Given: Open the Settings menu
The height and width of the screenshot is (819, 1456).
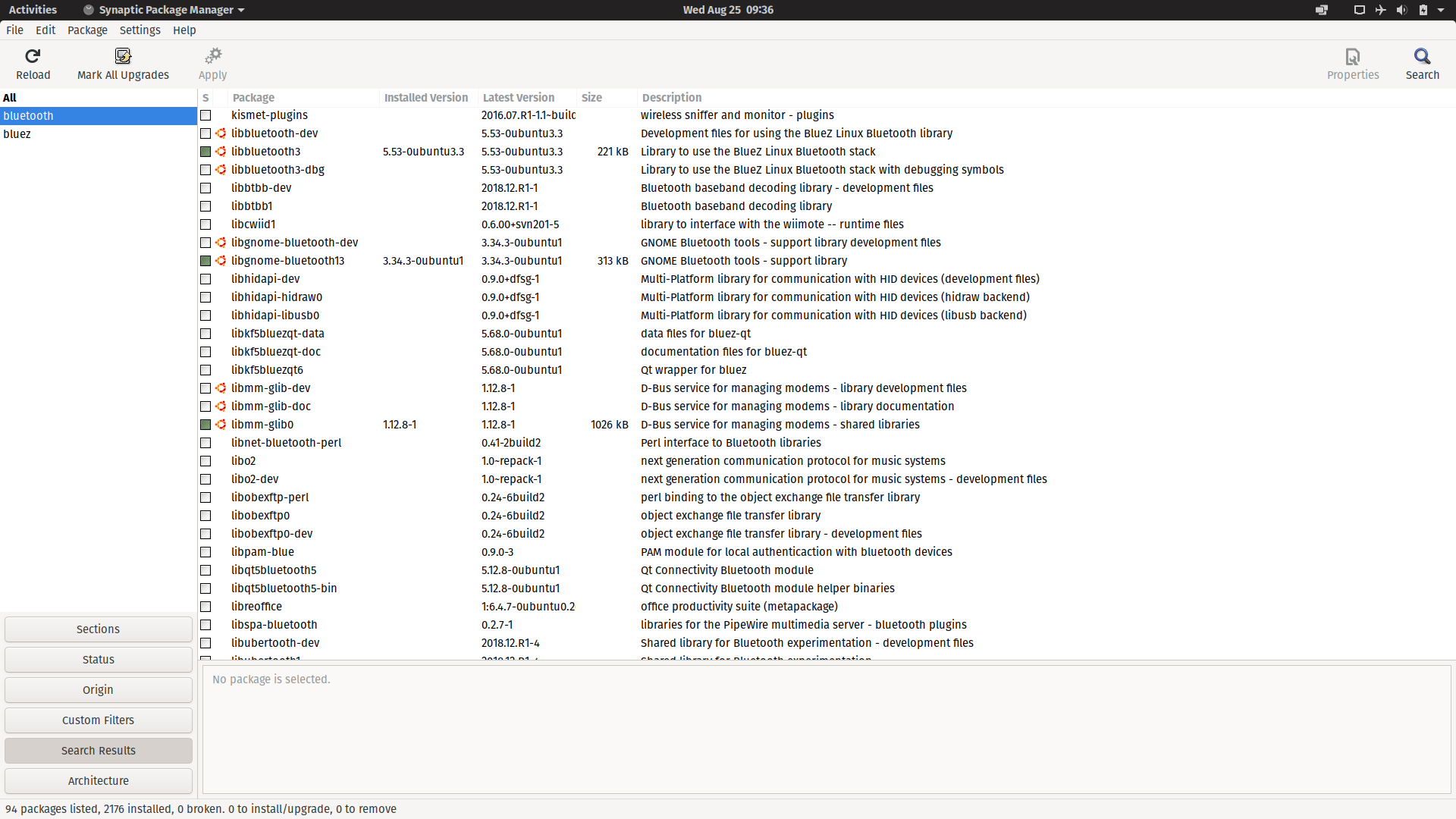Looking at the screenshot, I should (140, 30).
